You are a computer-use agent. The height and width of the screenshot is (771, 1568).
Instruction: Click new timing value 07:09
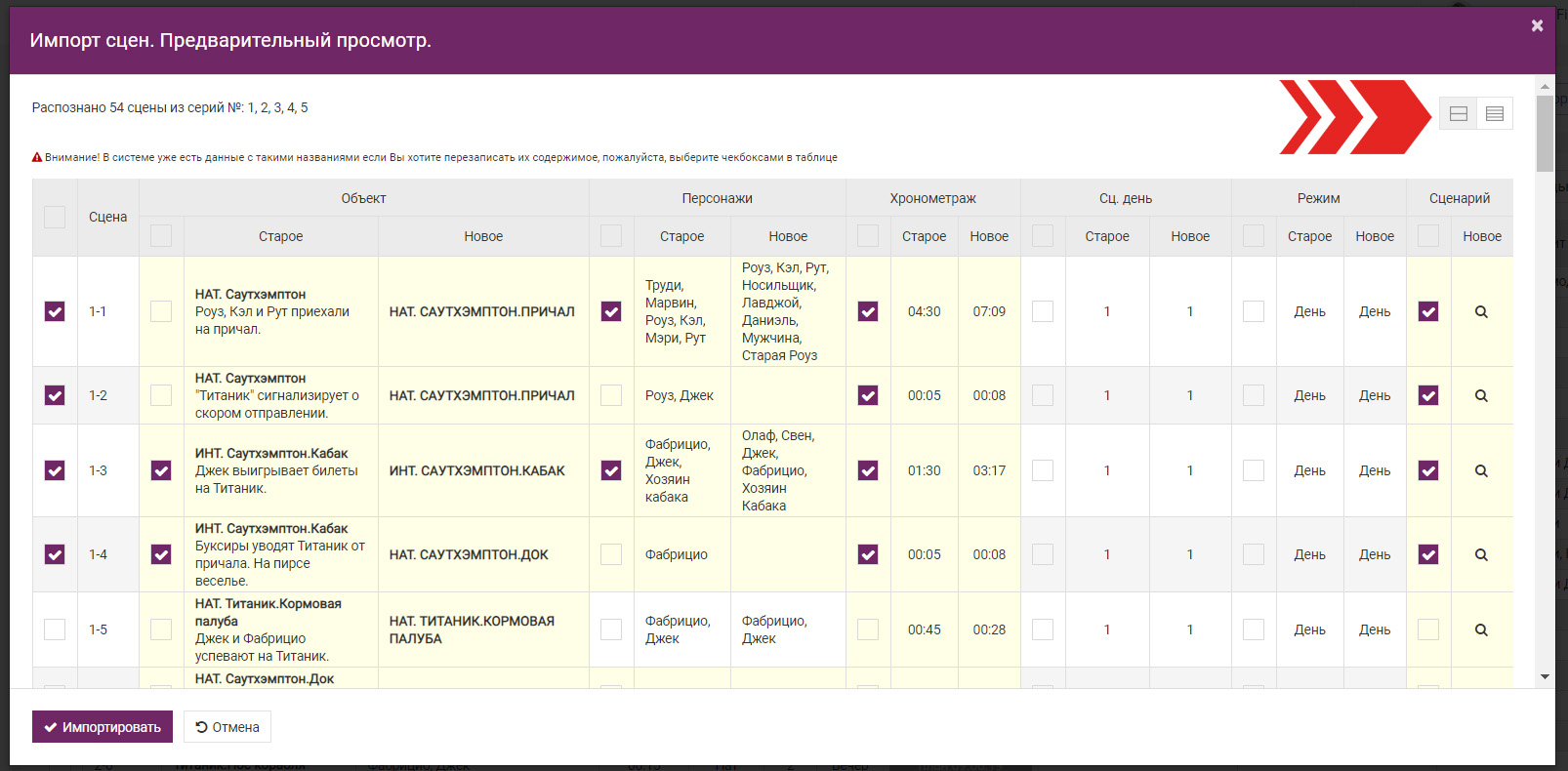click(989, 311)
